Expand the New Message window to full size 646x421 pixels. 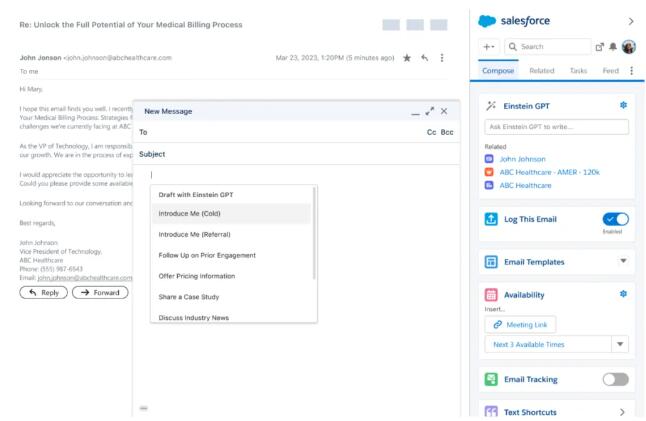[x=430, y=111]
